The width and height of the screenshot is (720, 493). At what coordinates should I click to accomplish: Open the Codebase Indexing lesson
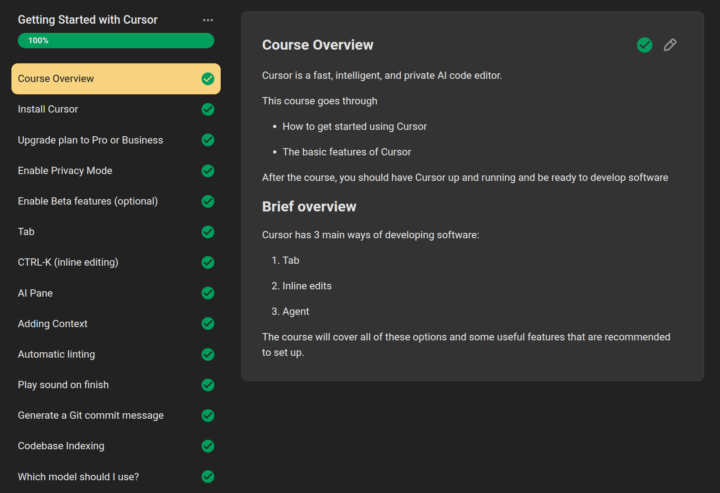[x=116, y=446]
